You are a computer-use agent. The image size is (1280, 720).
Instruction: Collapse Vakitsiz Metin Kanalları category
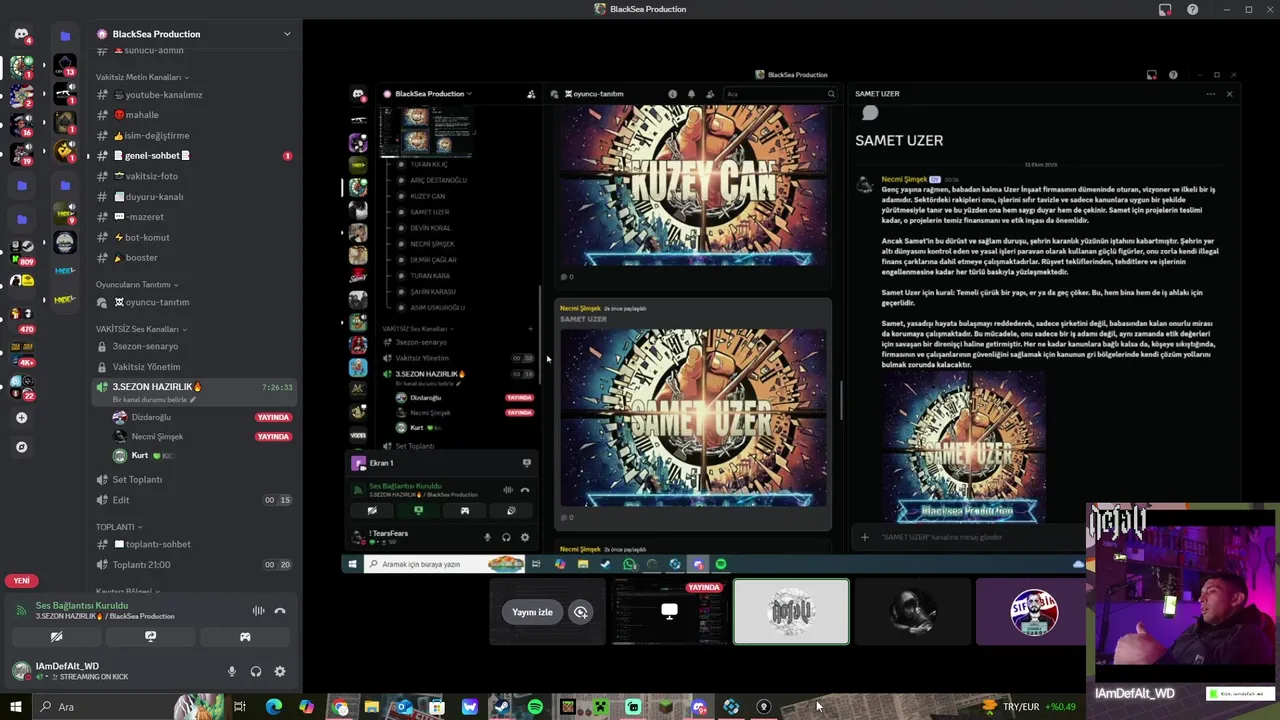coord(142,77)
